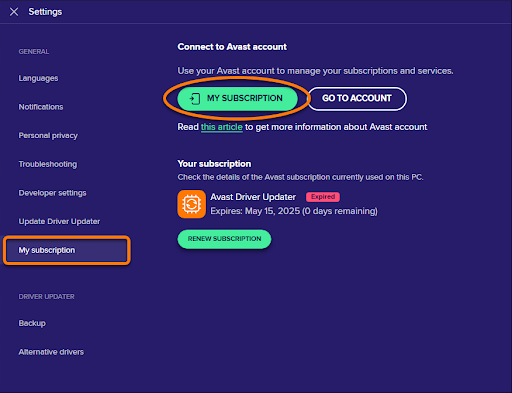Open Update Driver Updater section
The width and height of the screenshot is (512, 393).
click(x=59, y=222)
